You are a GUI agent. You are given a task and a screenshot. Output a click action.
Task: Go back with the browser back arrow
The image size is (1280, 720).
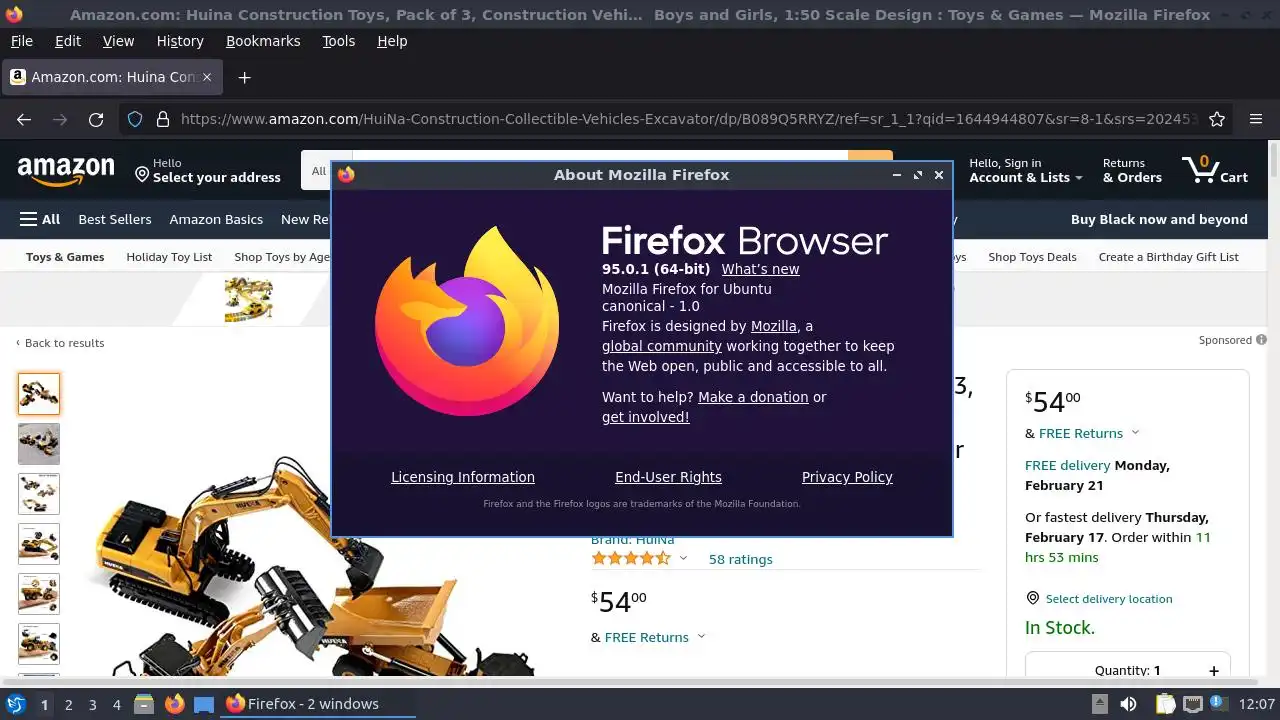coord(24,119)
